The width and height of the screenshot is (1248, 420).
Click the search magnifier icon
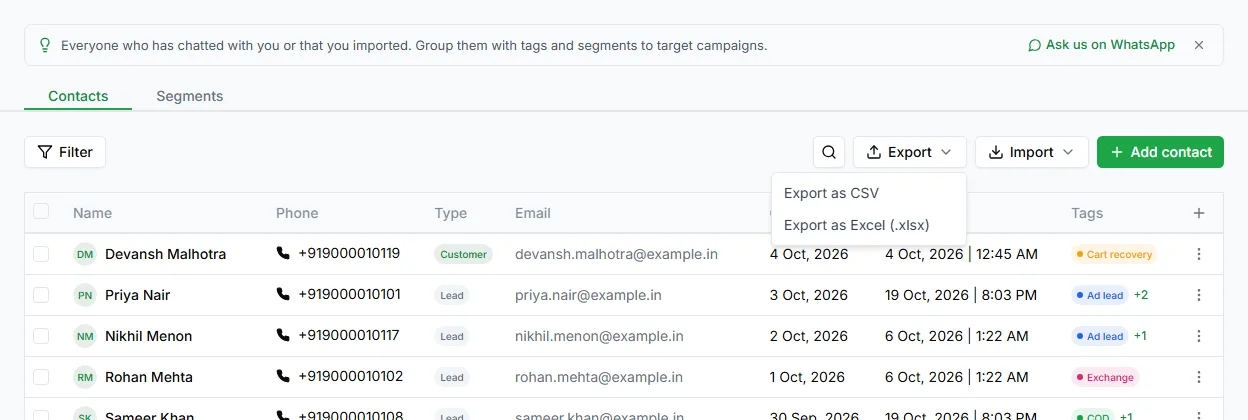pos(829,152)
